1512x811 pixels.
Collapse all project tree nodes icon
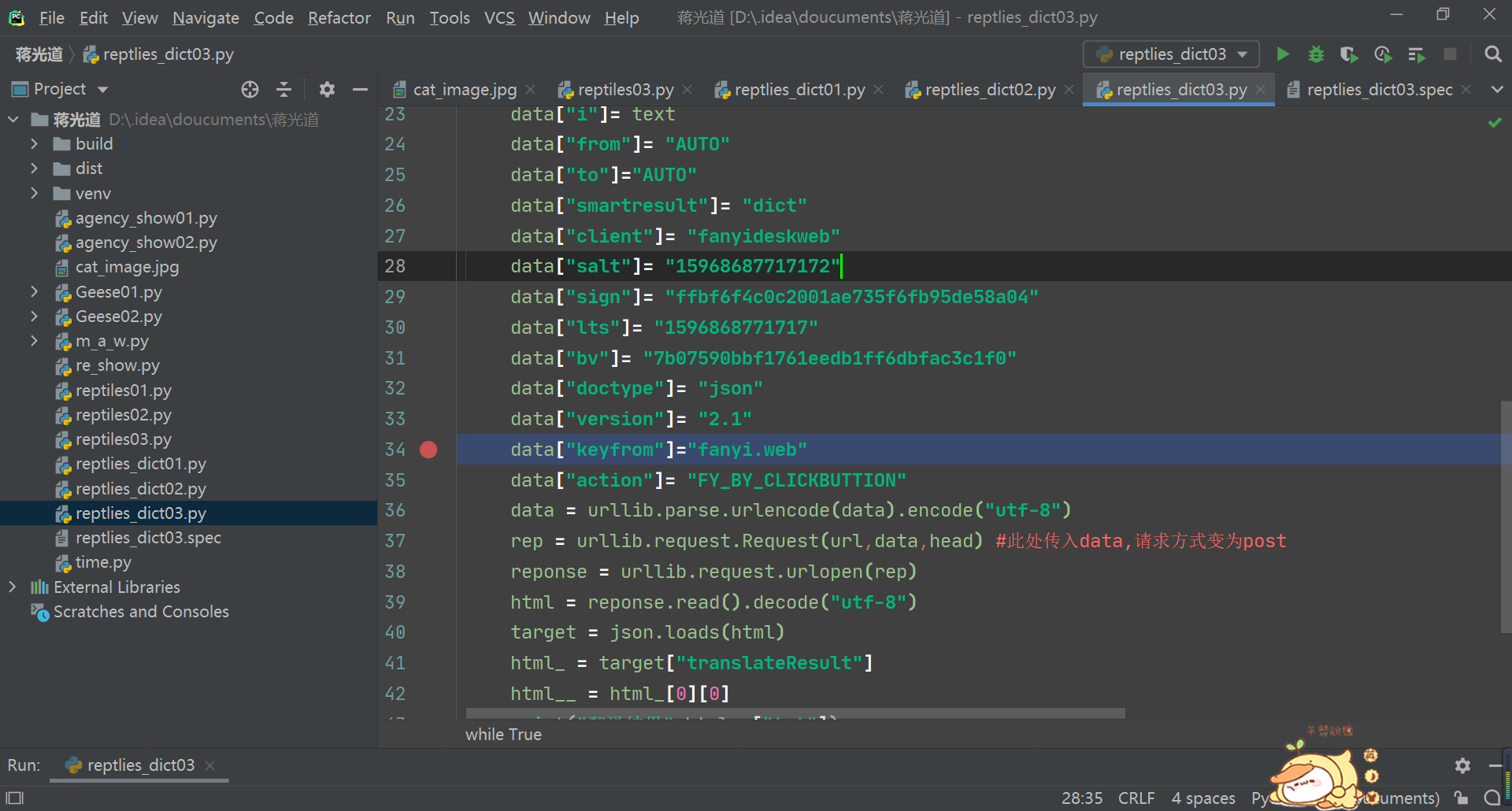pyautogui.click(x=284, y=90)
